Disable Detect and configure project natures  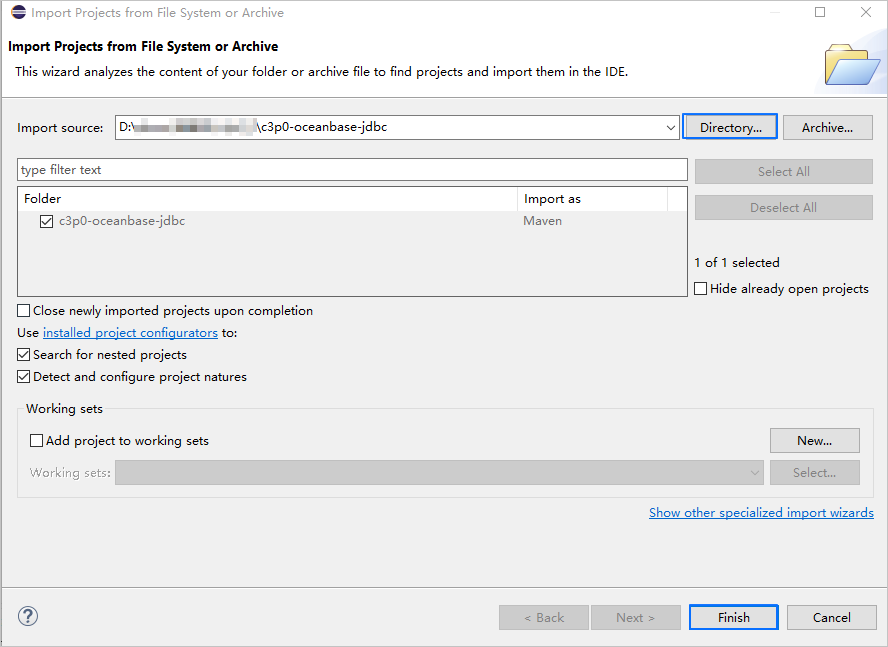(25, 377)
